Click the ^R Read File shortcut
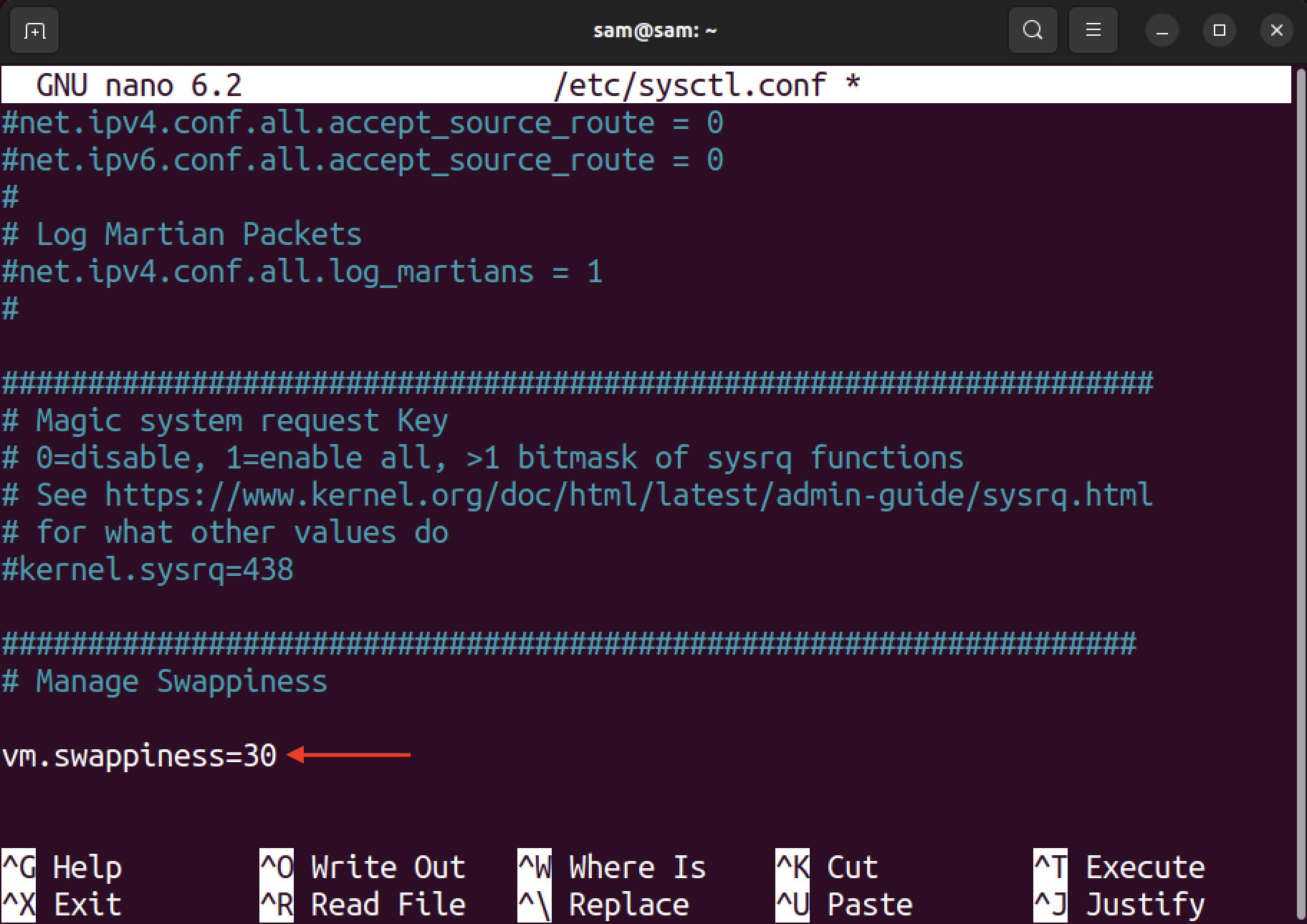 [363, 904]
